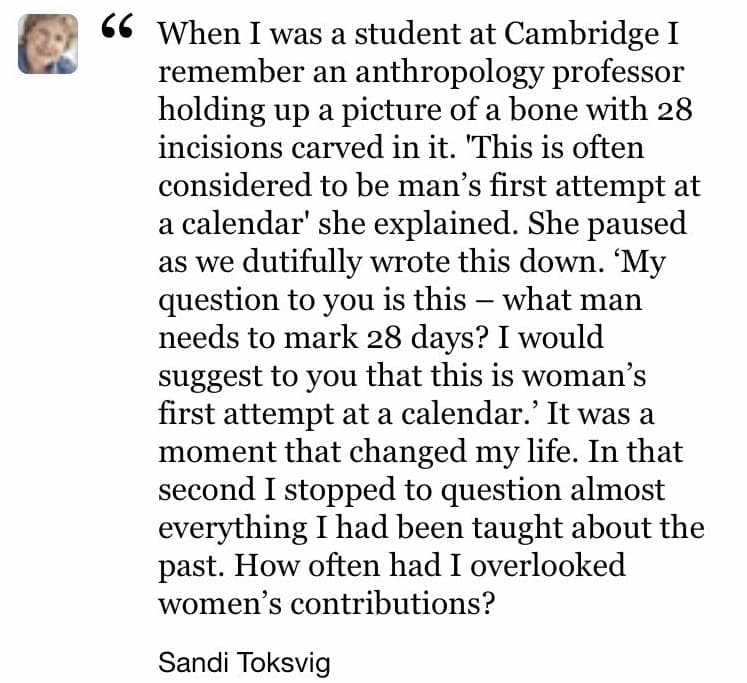Viewport: 747px width, 683px height.
Task: Select the word 'professor' in the second line
Action: pyautogui.click(x=618, y=72)
